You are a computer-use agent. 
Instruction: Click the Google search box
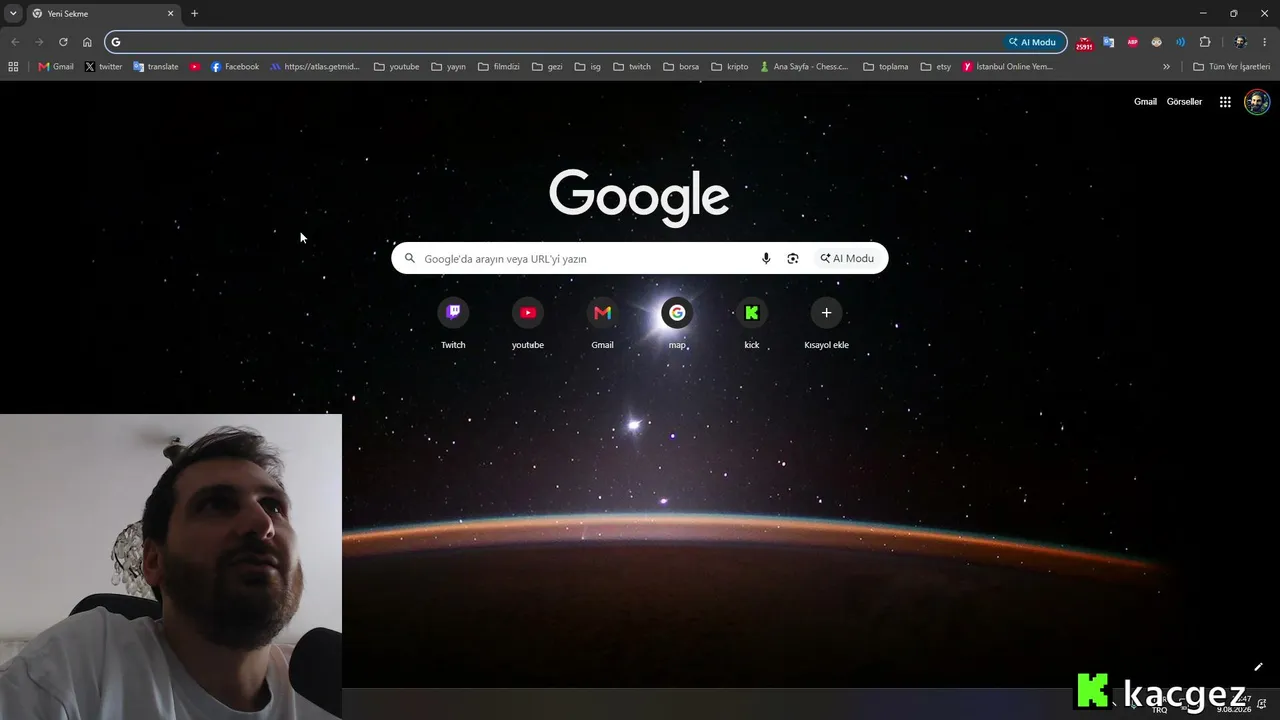(639, 258)
